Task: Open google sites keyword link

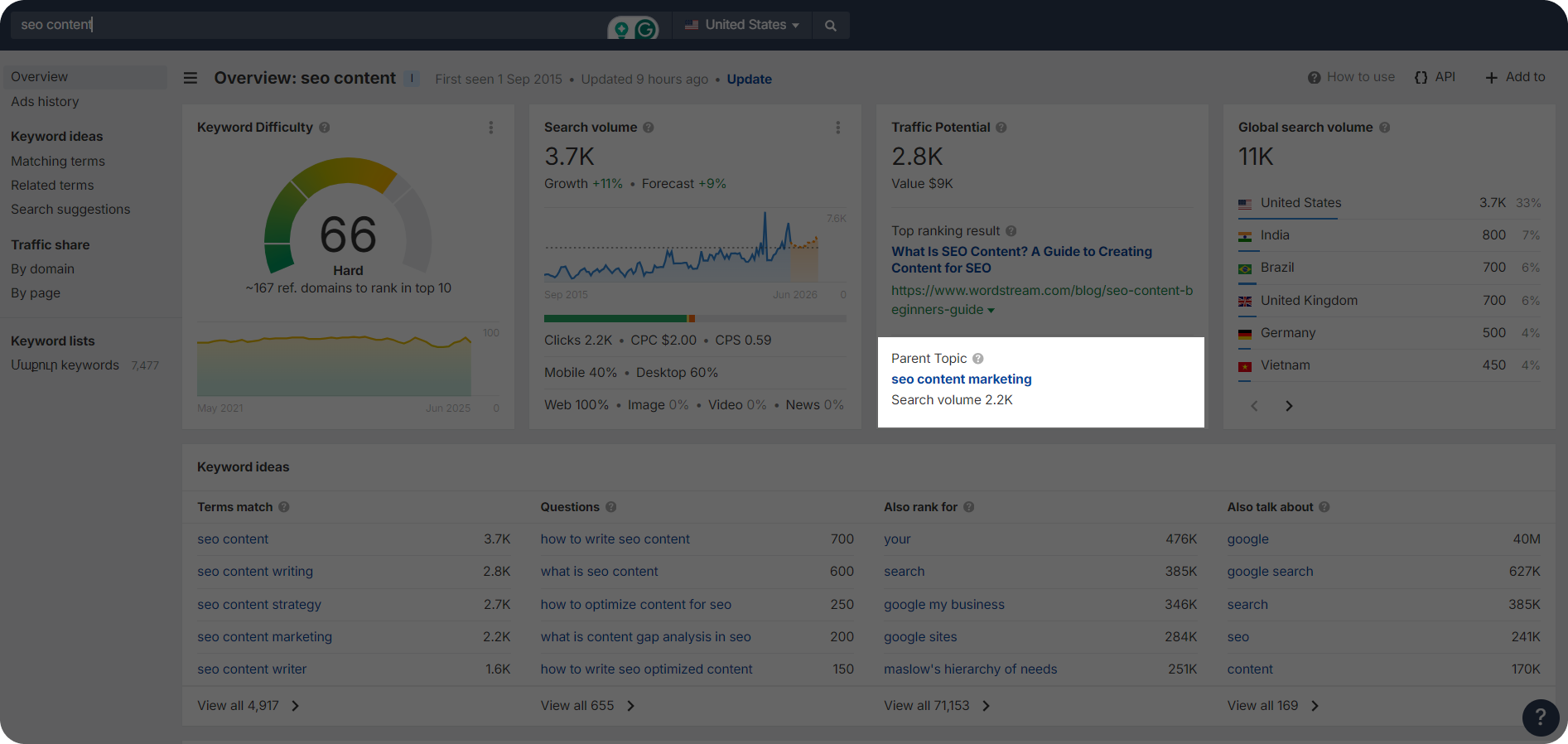Action: (920, 637)
